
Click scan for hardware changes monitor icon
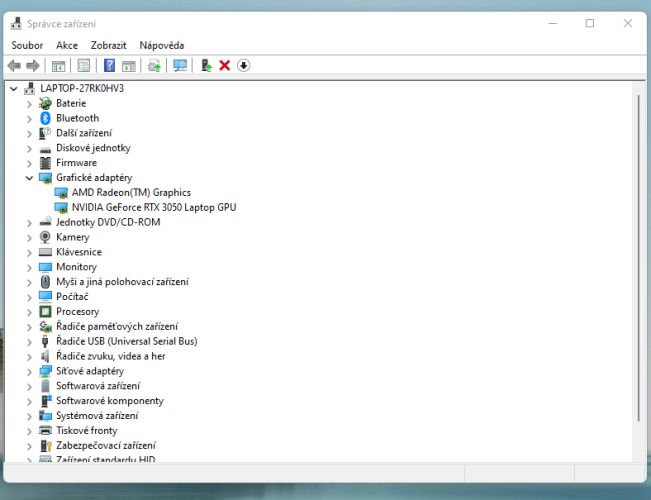coord(180,66)
